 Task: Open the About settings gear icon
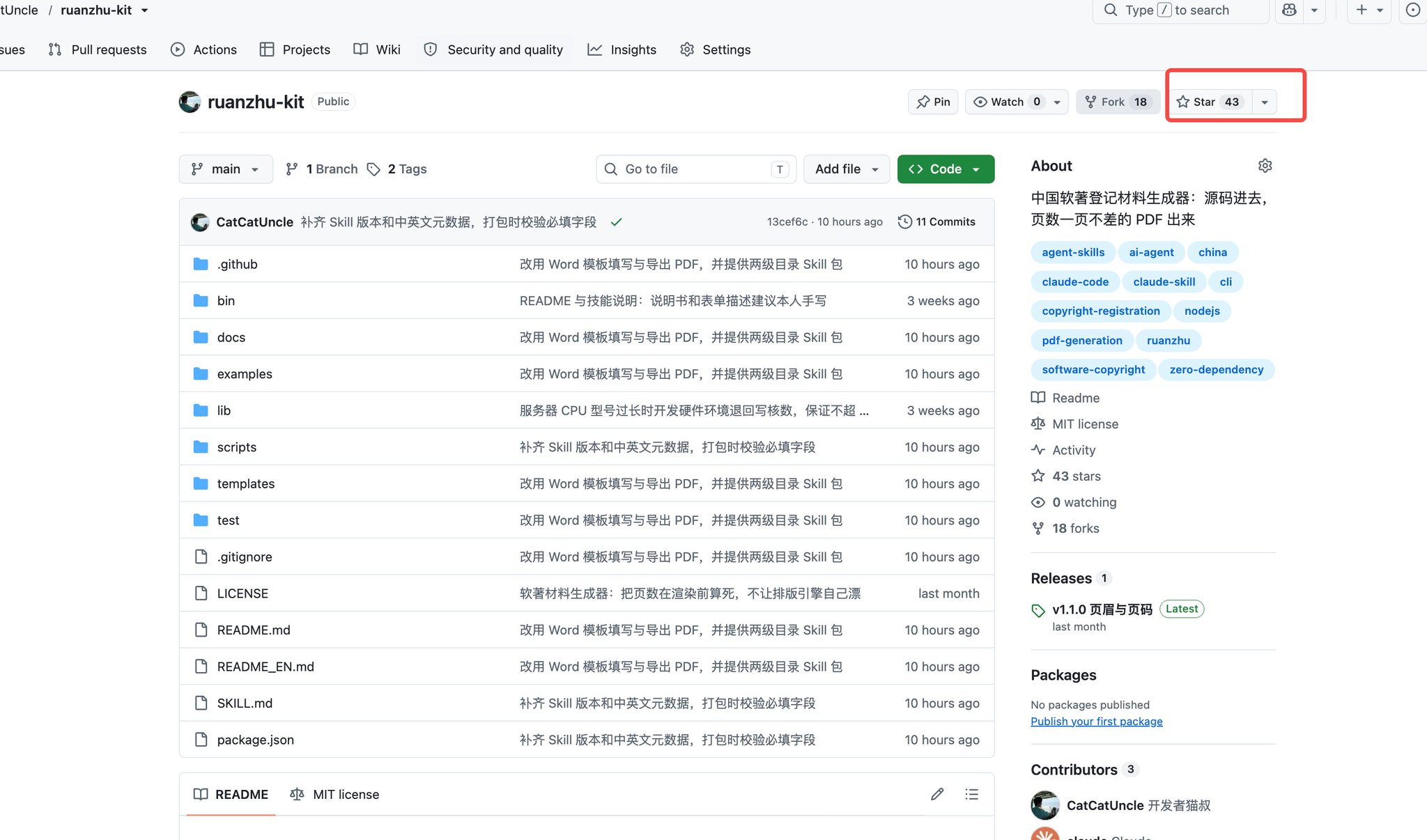coord(1265,166)
